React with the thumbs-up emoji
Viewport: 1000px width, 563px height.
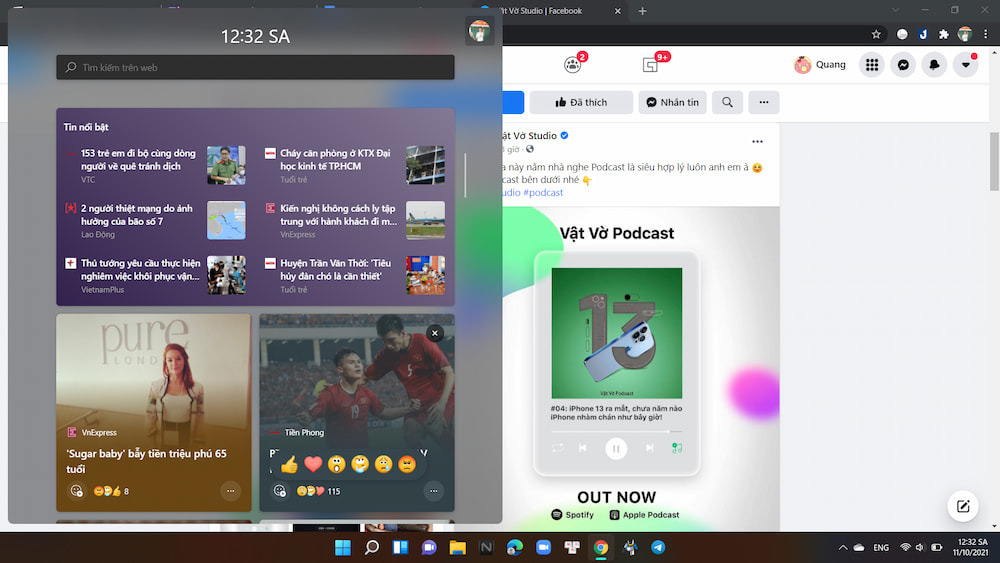click(289, 464)
